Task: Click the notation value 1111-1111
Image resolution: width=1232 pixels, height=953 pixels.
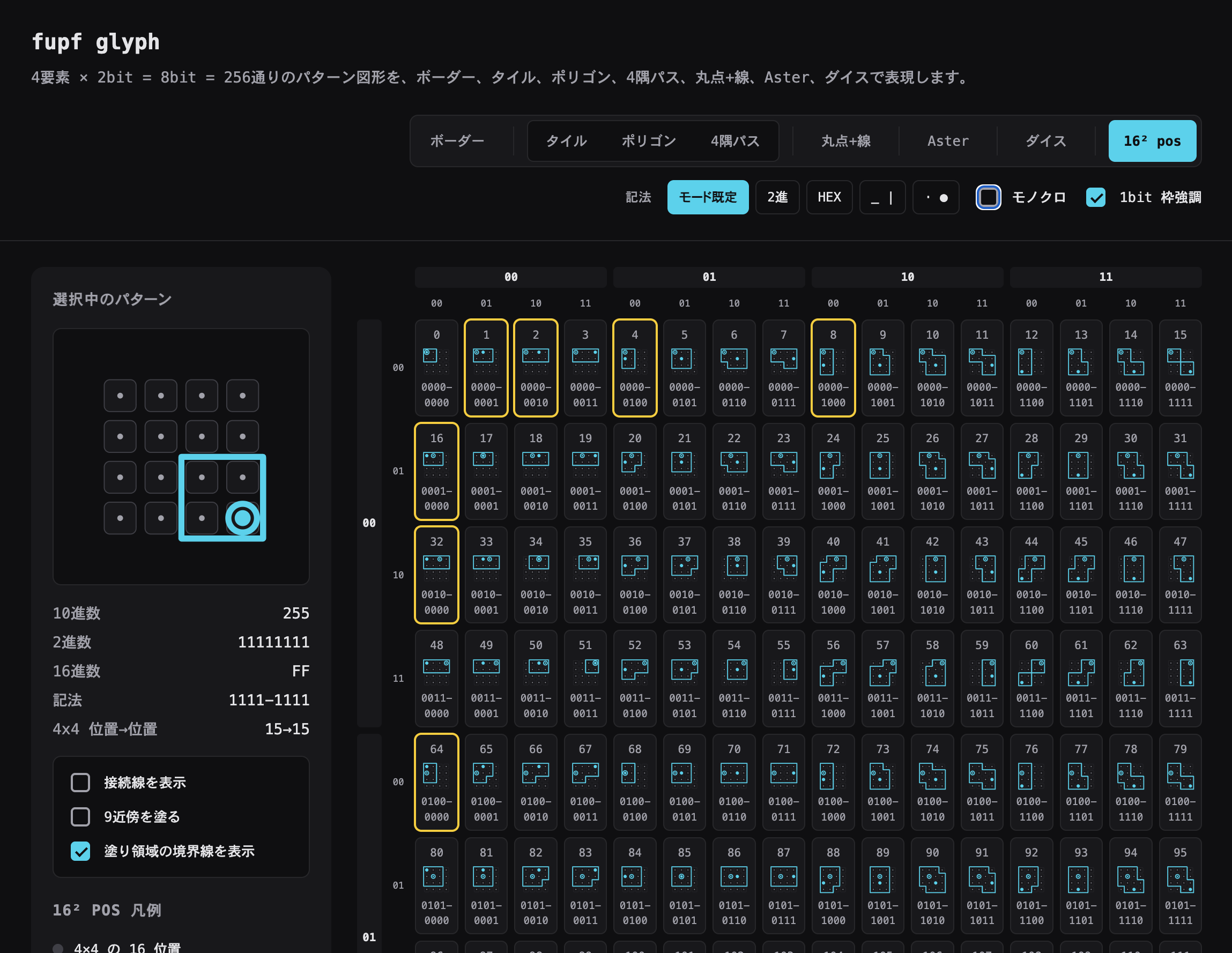Action: (x=269, y=700)
